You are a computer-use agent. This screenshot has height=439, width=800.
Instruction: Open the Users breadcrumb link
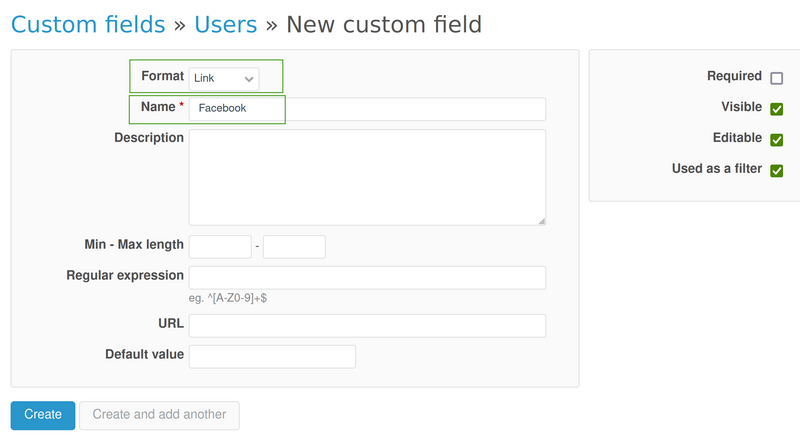coord(225,23)
